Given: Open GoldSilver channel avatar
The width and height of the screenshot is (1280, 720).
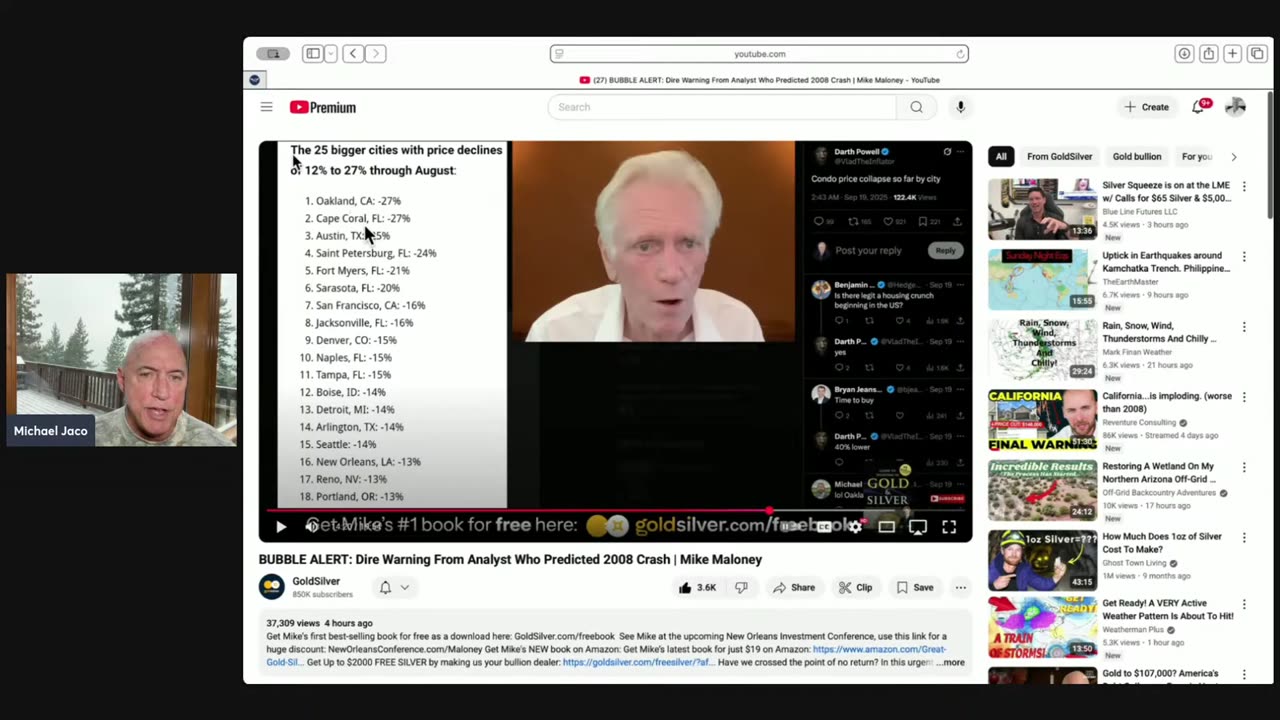Looking at the screenshot, I should pos(271,587).
